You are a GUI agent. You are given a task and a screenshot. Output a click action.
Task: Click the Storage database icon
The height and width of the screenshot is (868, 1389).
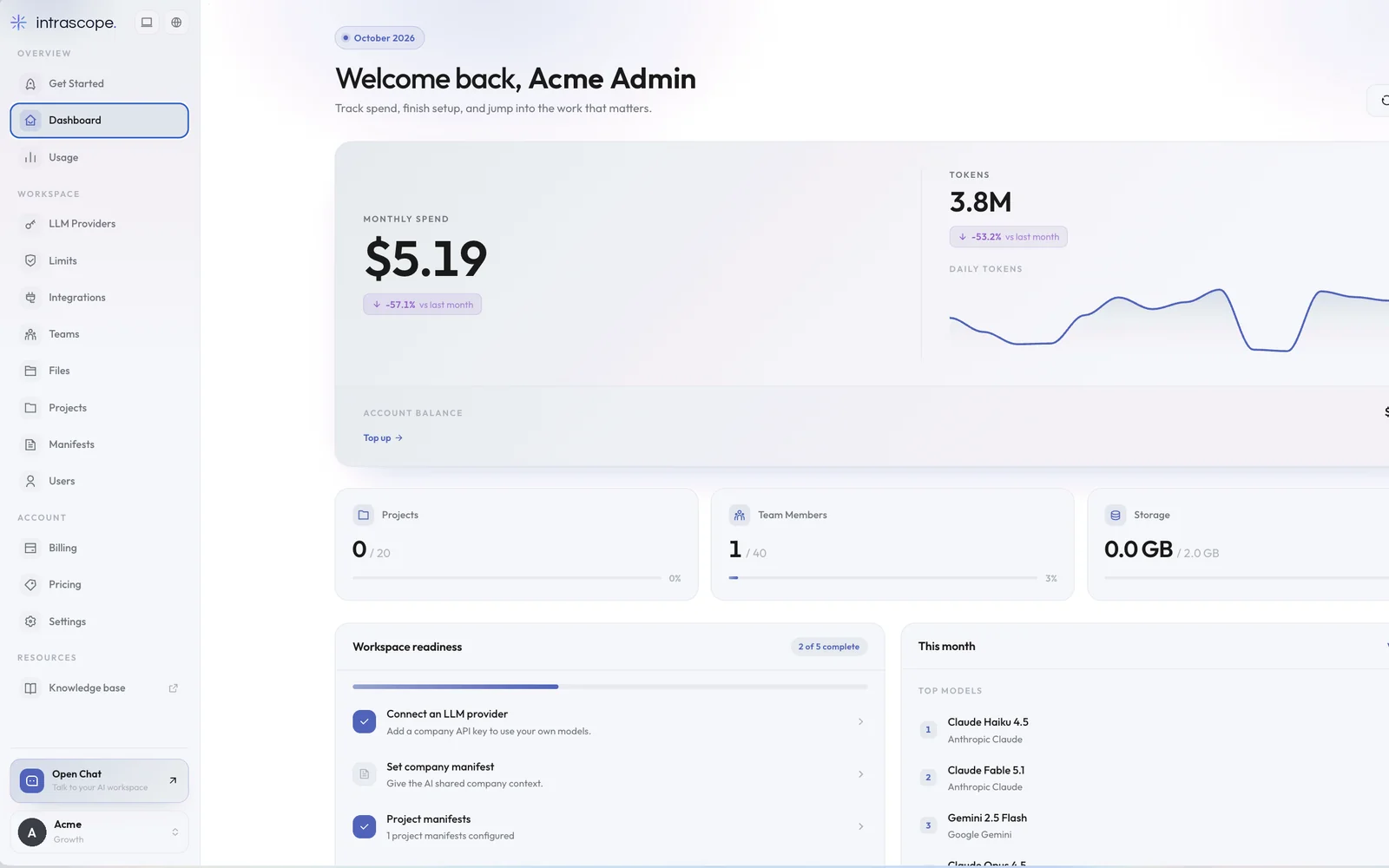pyautogui.click(x=1116, y=516)
